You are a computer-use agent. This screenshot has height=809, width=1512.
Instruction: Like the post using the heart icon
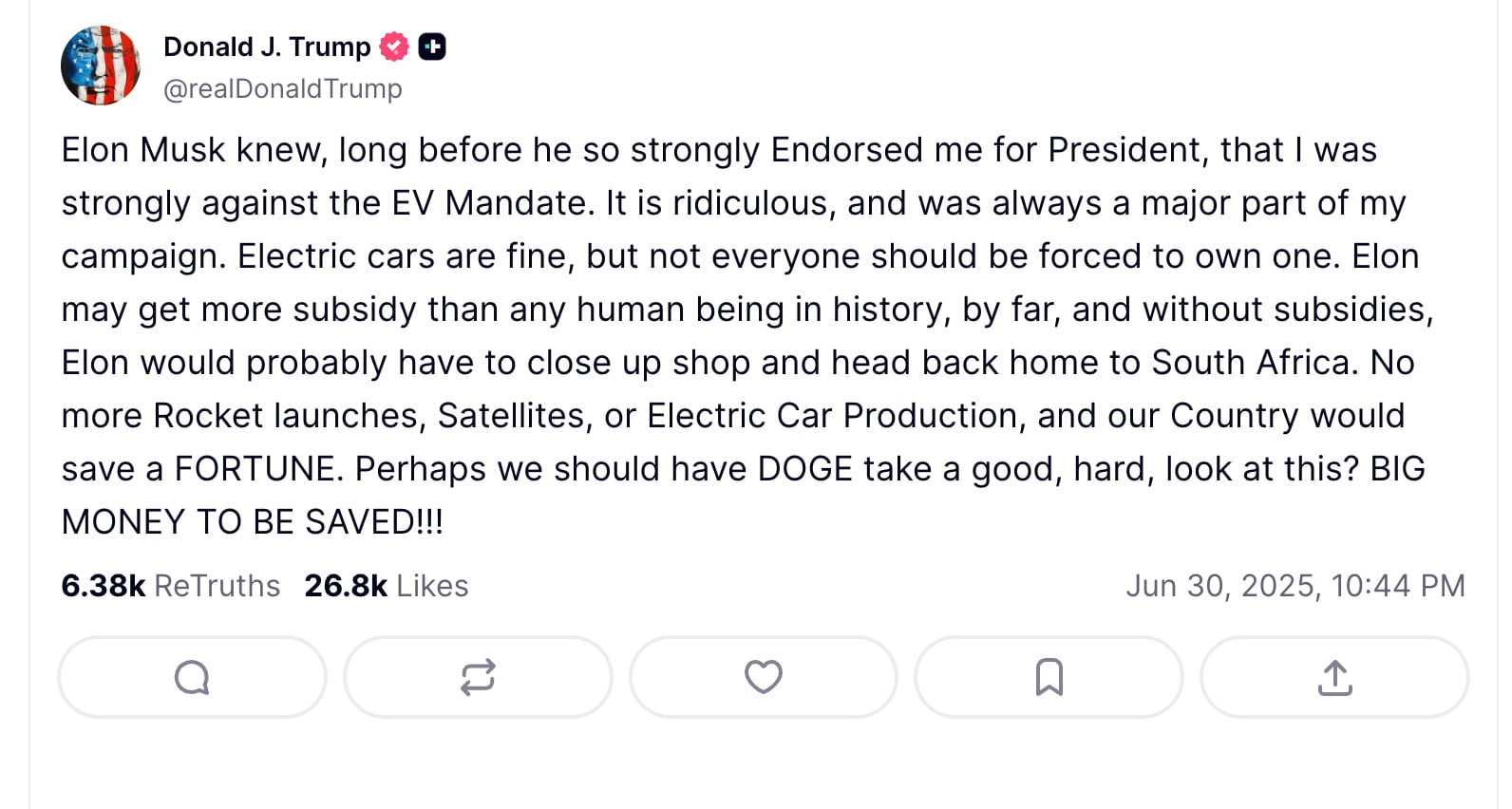point(764,677)
